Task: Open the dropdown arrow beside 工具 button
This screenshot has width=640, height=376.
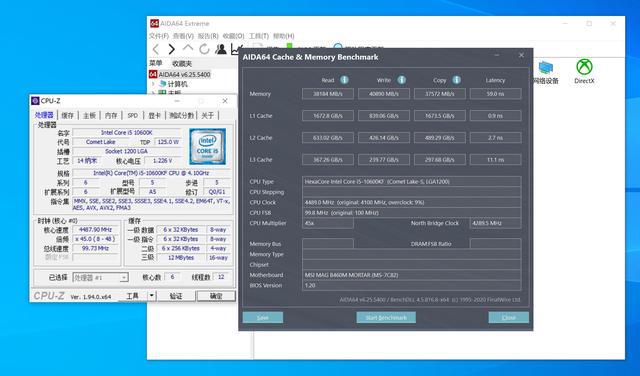Action: [152, 296]
